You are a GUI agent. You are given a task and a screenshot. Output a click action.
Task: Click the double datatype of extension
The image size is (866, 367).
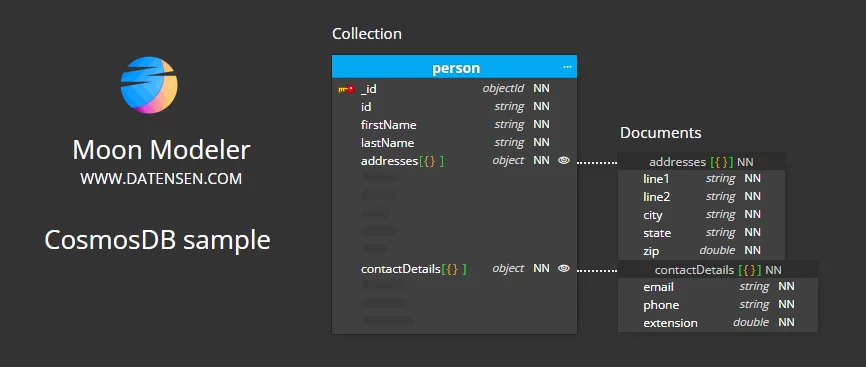751,322
